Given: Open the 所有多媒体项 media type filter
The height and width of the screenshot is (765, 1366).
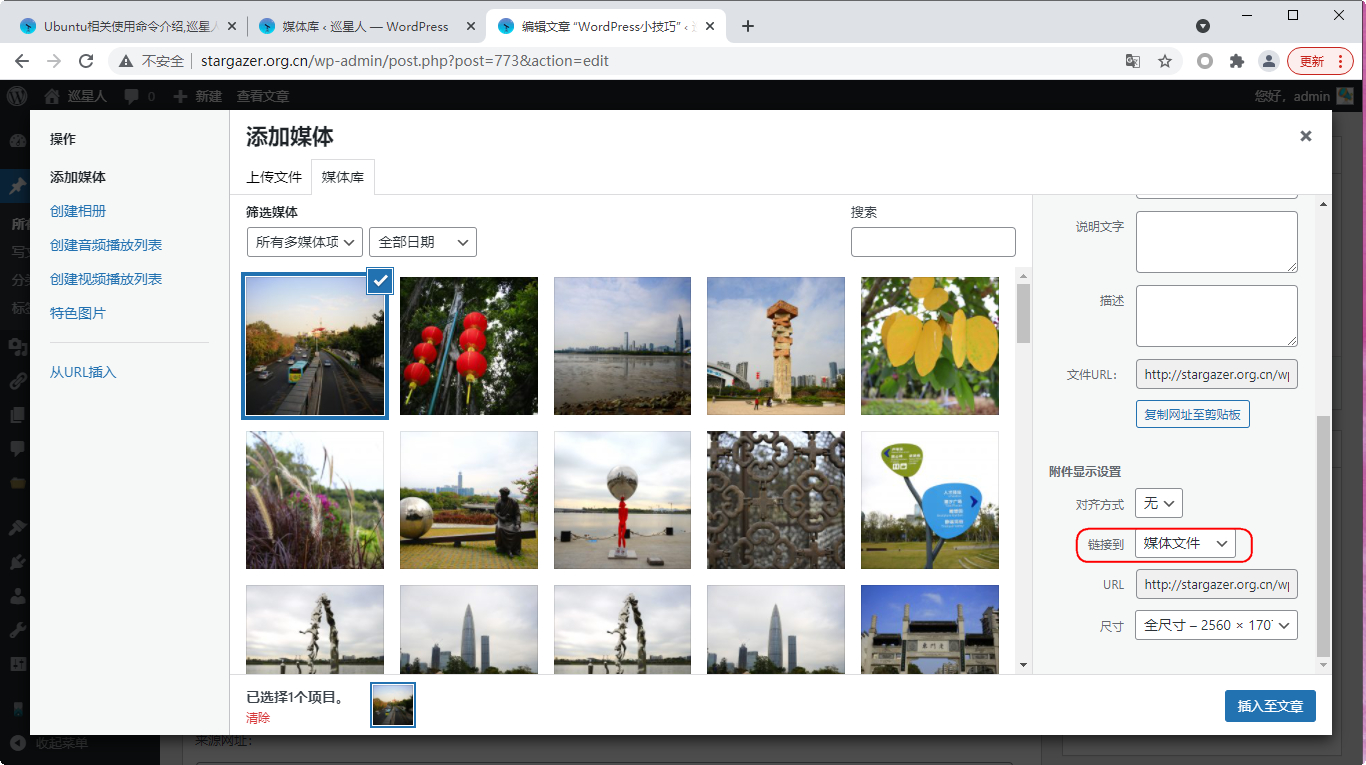Looking at the screenshot, I should tap(305, 242).
